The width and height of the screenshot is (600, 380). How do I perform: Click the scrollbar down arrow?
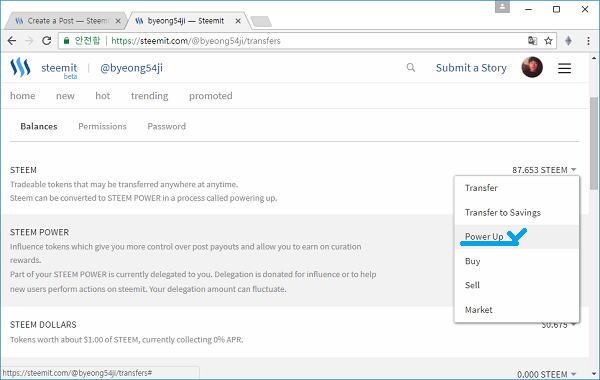[x=593, y=374]
